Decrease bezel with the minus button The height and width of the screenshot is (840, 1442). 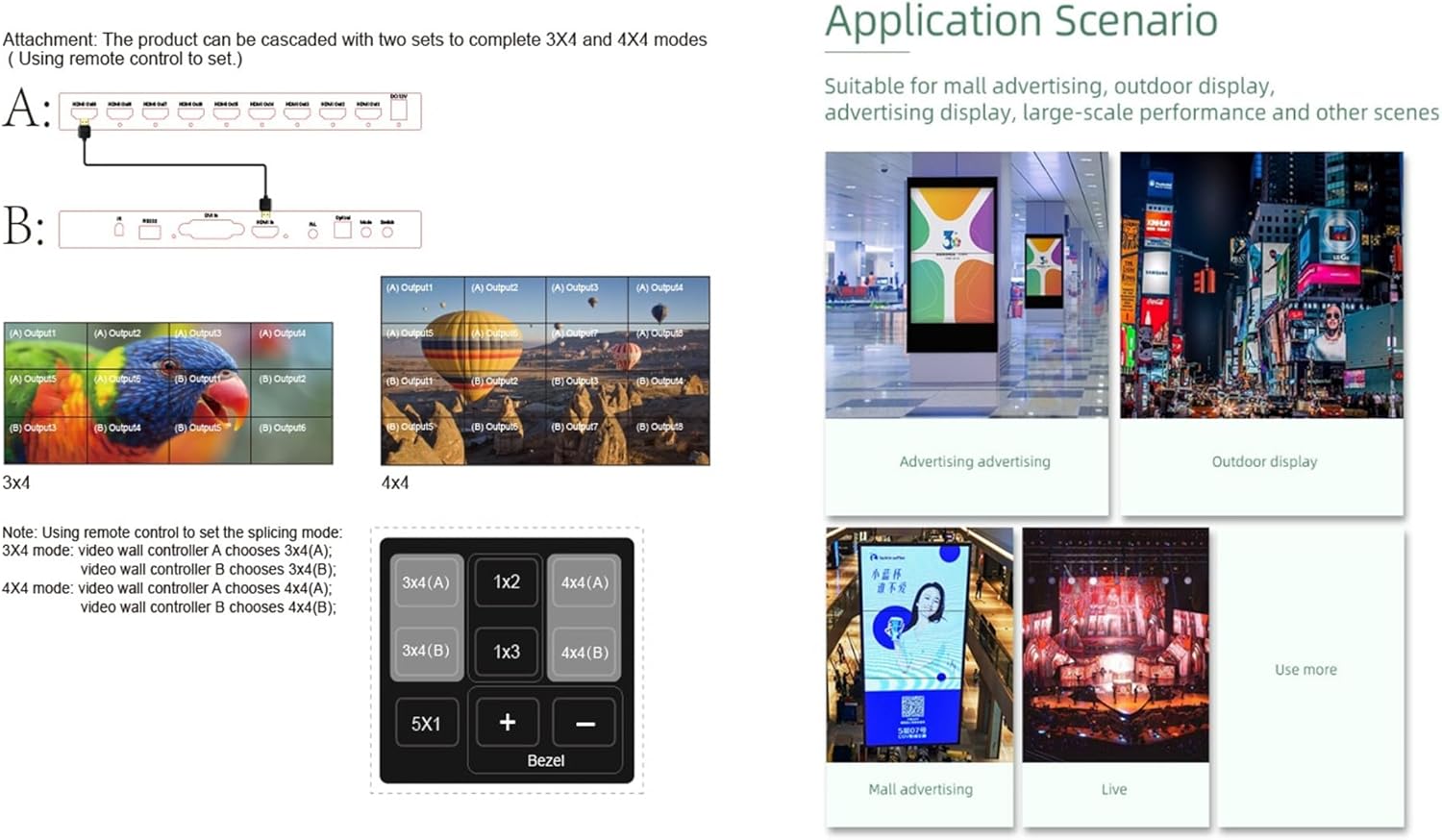tap(585, 723)
